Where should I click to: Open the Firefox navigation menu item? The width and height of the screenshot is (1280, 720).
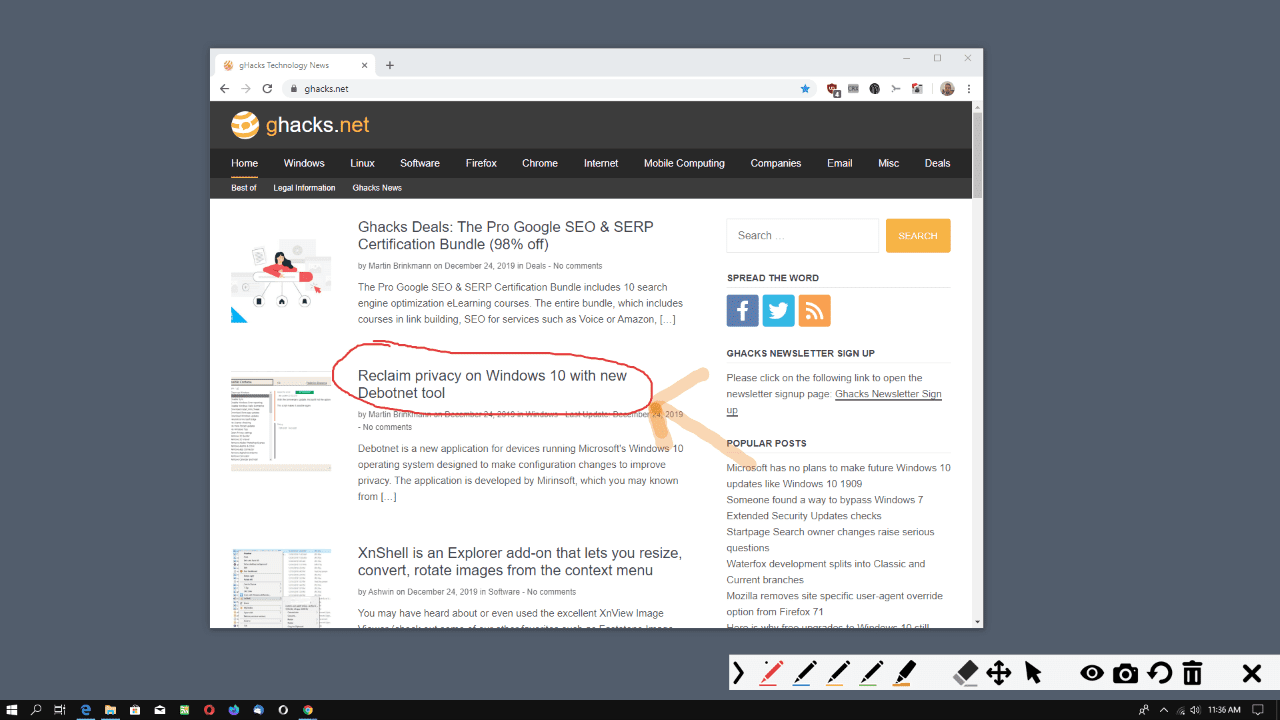481,163
